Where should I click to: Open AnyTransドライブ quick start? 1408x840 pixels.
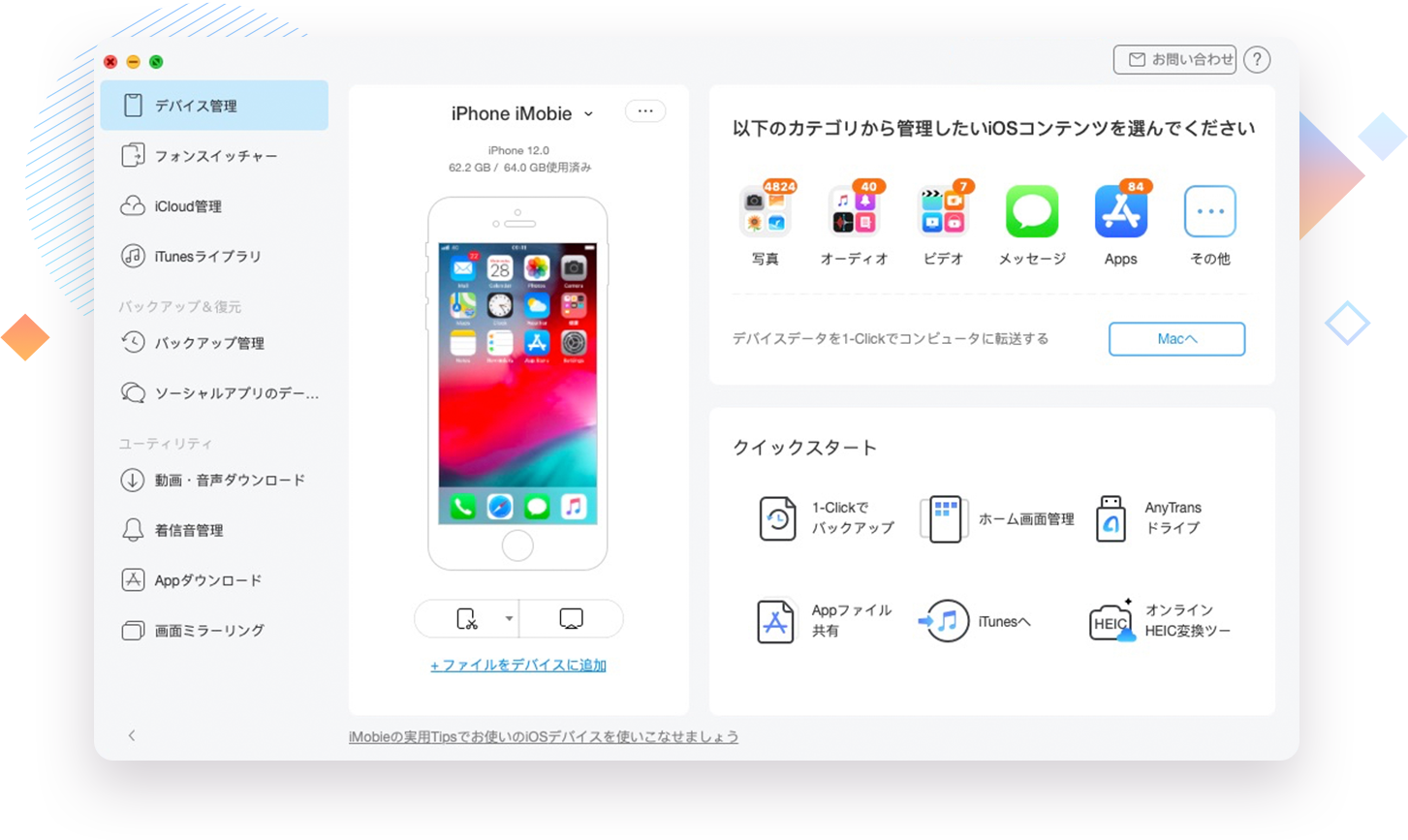1148,518
